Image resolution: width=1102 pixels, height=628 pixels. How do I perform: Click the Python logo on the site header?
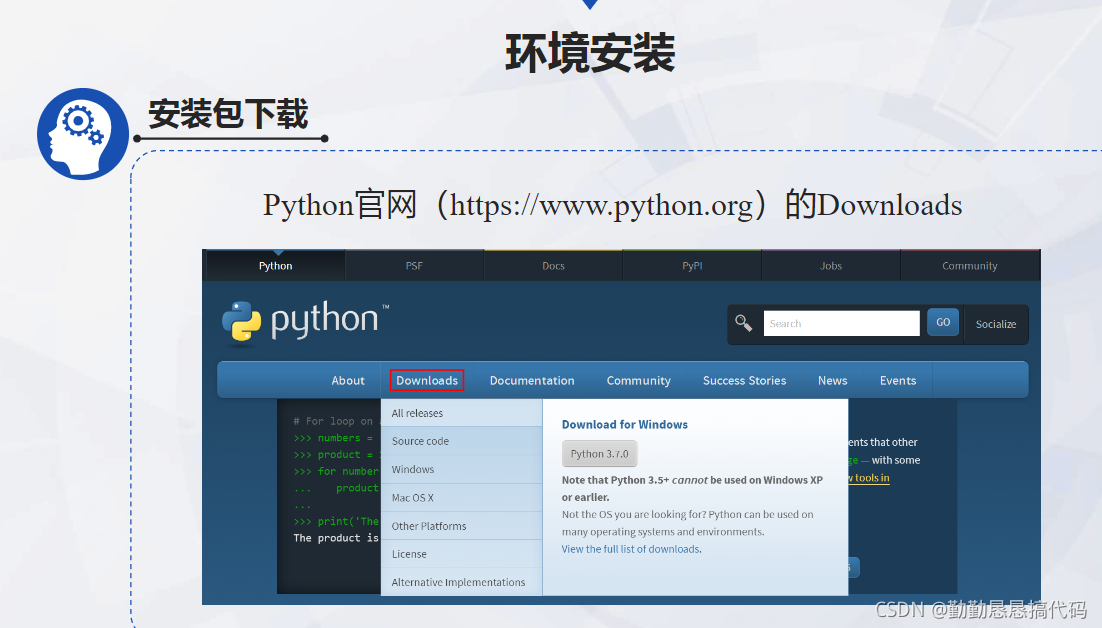305,323
